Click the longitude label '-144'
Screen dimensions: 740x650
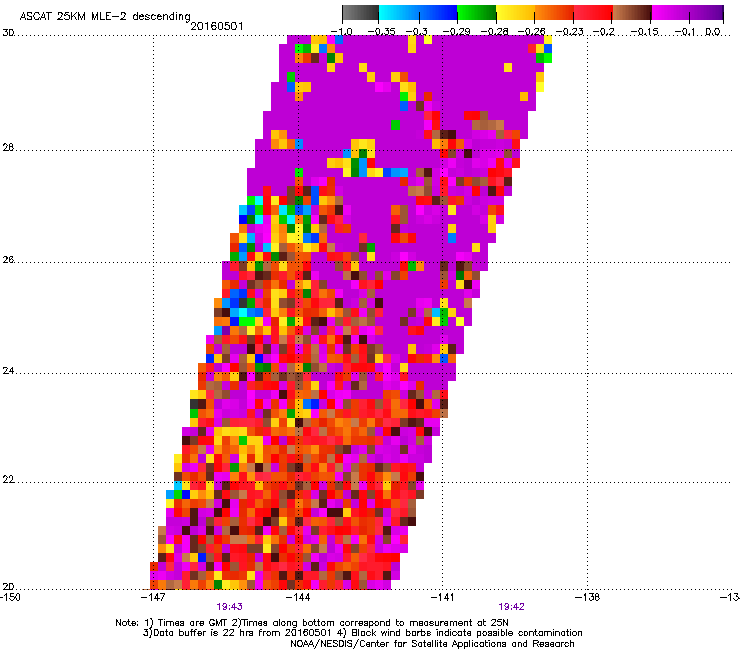point(298,597)
